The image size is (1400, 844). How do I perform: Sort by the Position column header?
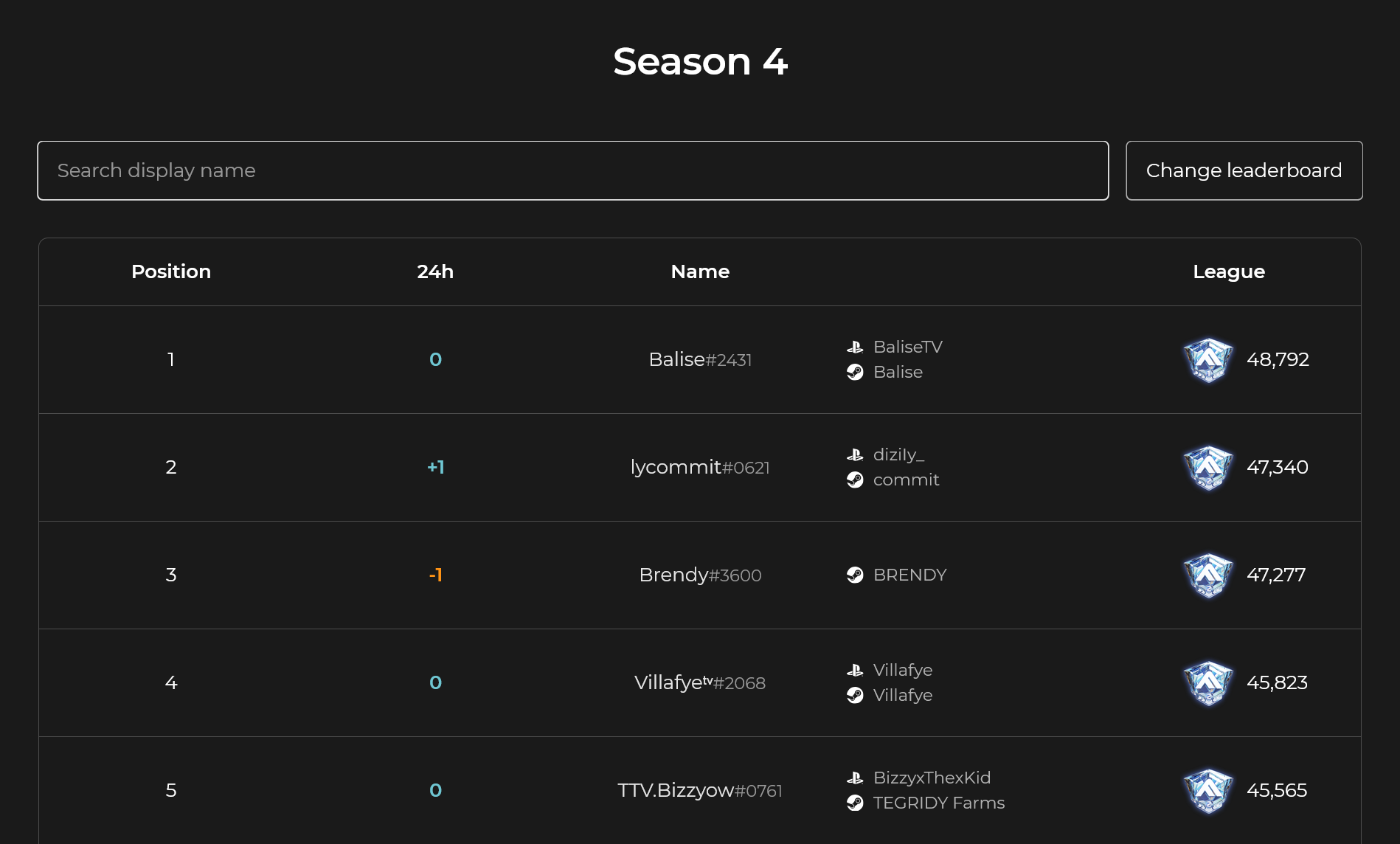pos(171,271)
